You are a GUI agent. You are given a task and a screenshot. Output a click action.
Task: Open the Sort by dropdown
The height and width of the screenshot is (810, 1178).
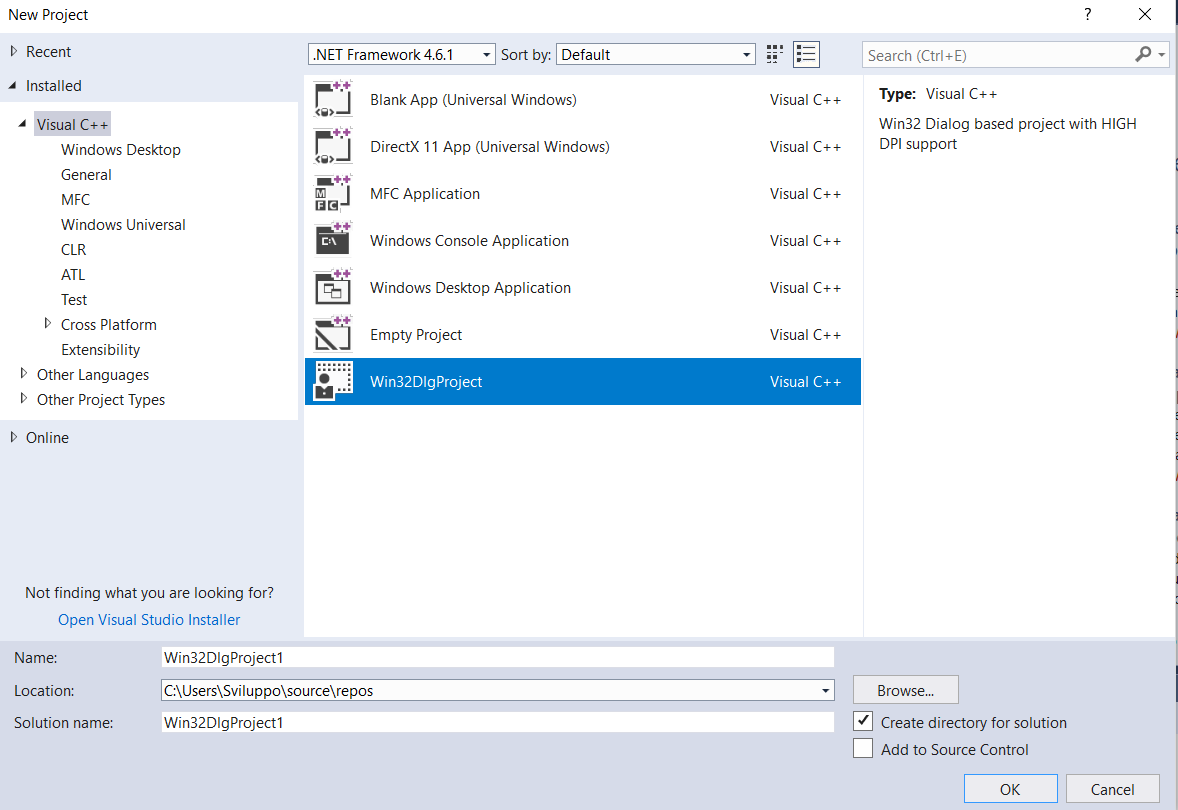[656, 55]
